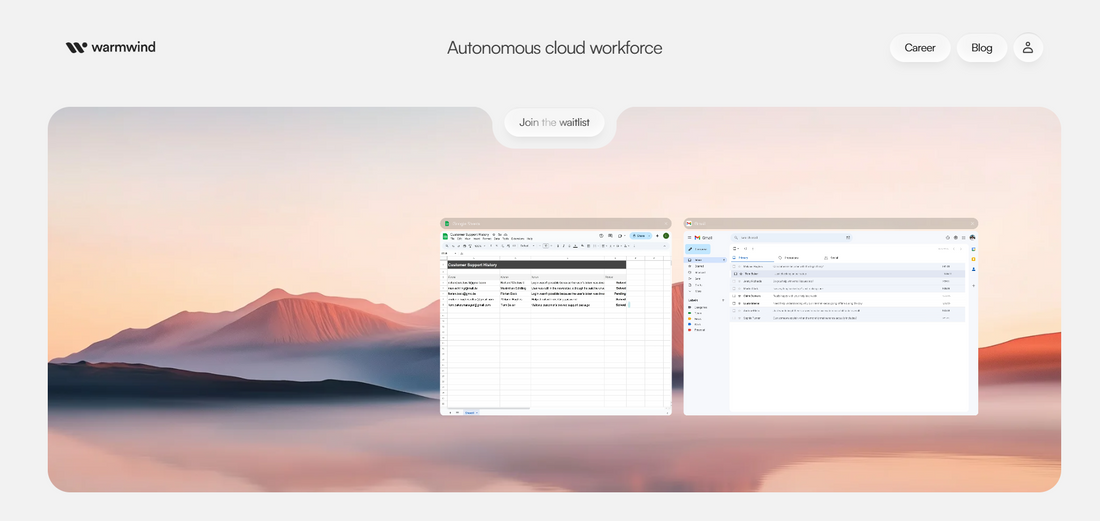Check the select-all checkbox above the inbox
1100x521 pixels.
click(735, 248)
